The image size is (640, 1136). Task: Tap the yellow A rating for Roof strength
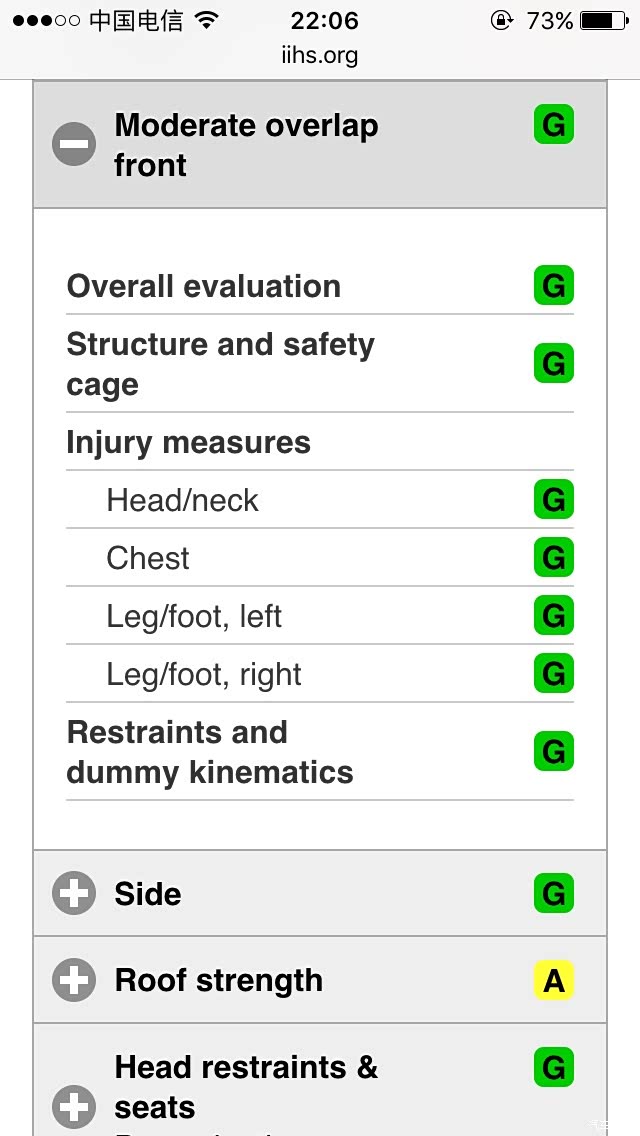(x=553, y=981)
